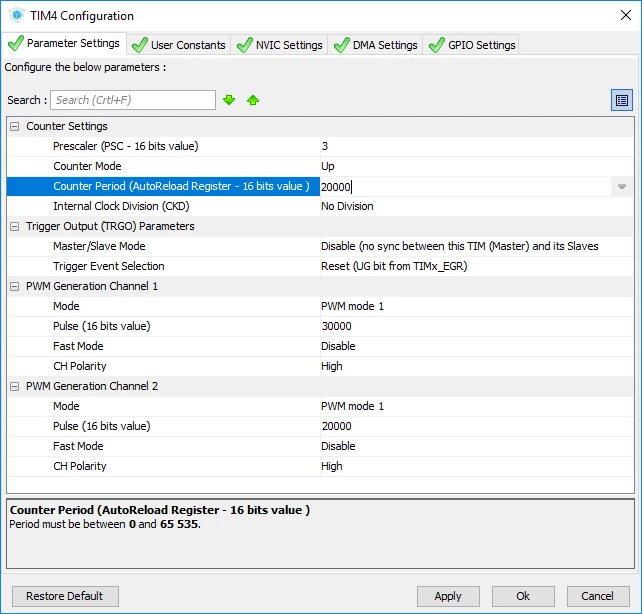Screen dimensions: 642x614
Task: Click the Counter Period value field 20000
Action: 466,187
